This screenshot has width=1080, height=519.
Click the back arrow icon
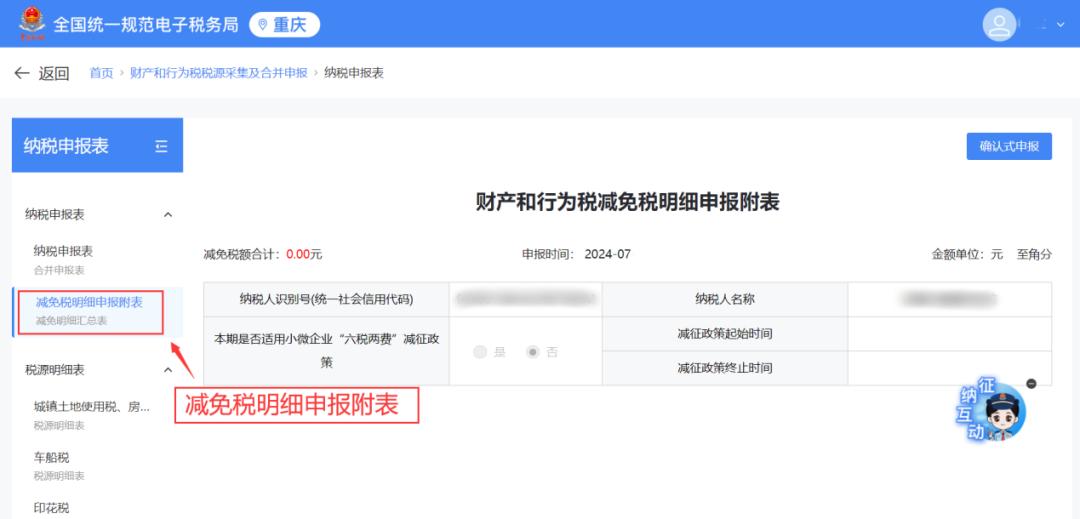click(22, 73)
